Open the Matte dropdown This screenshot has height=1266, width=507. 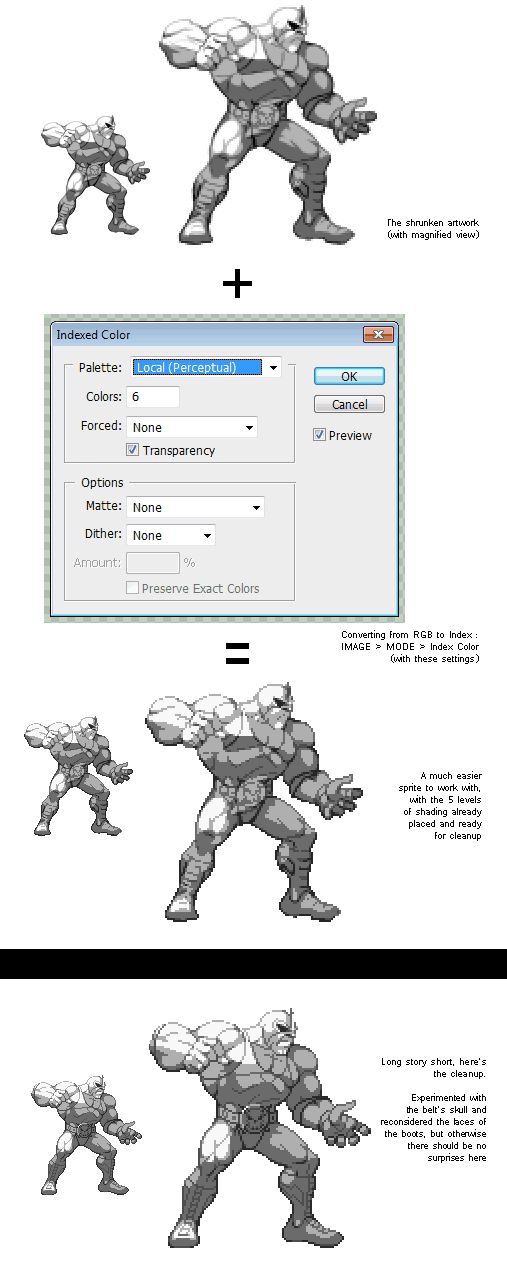point(195,507)
